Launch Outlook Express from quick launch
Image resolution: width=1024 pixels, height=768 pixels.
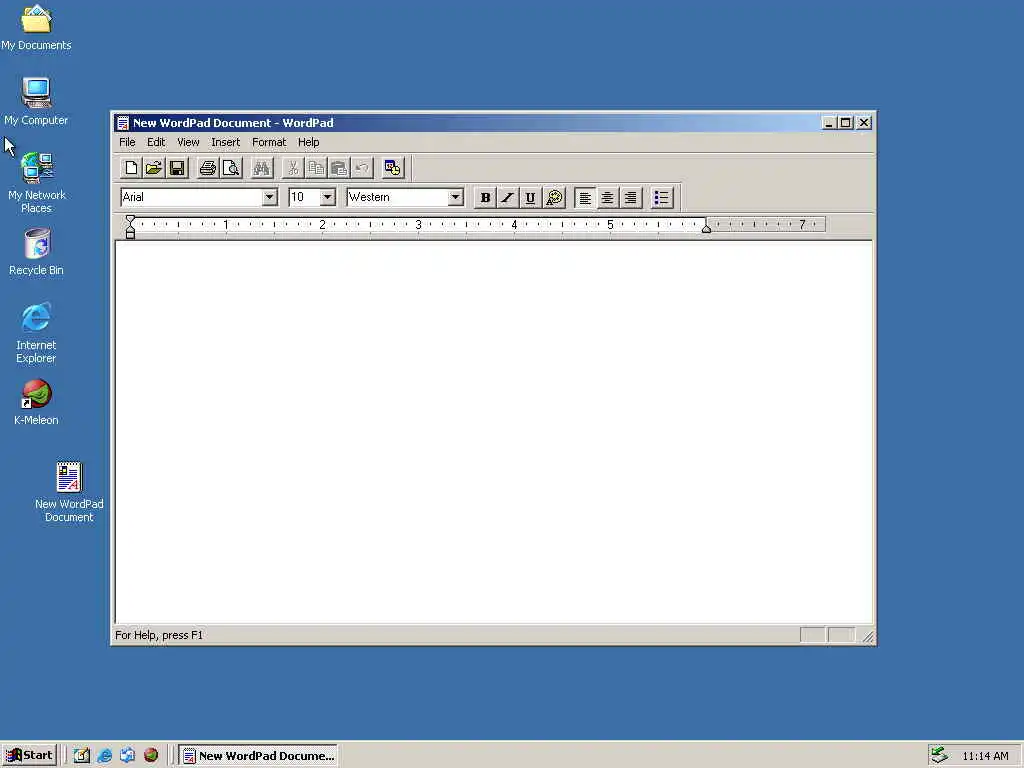(127, 756)
